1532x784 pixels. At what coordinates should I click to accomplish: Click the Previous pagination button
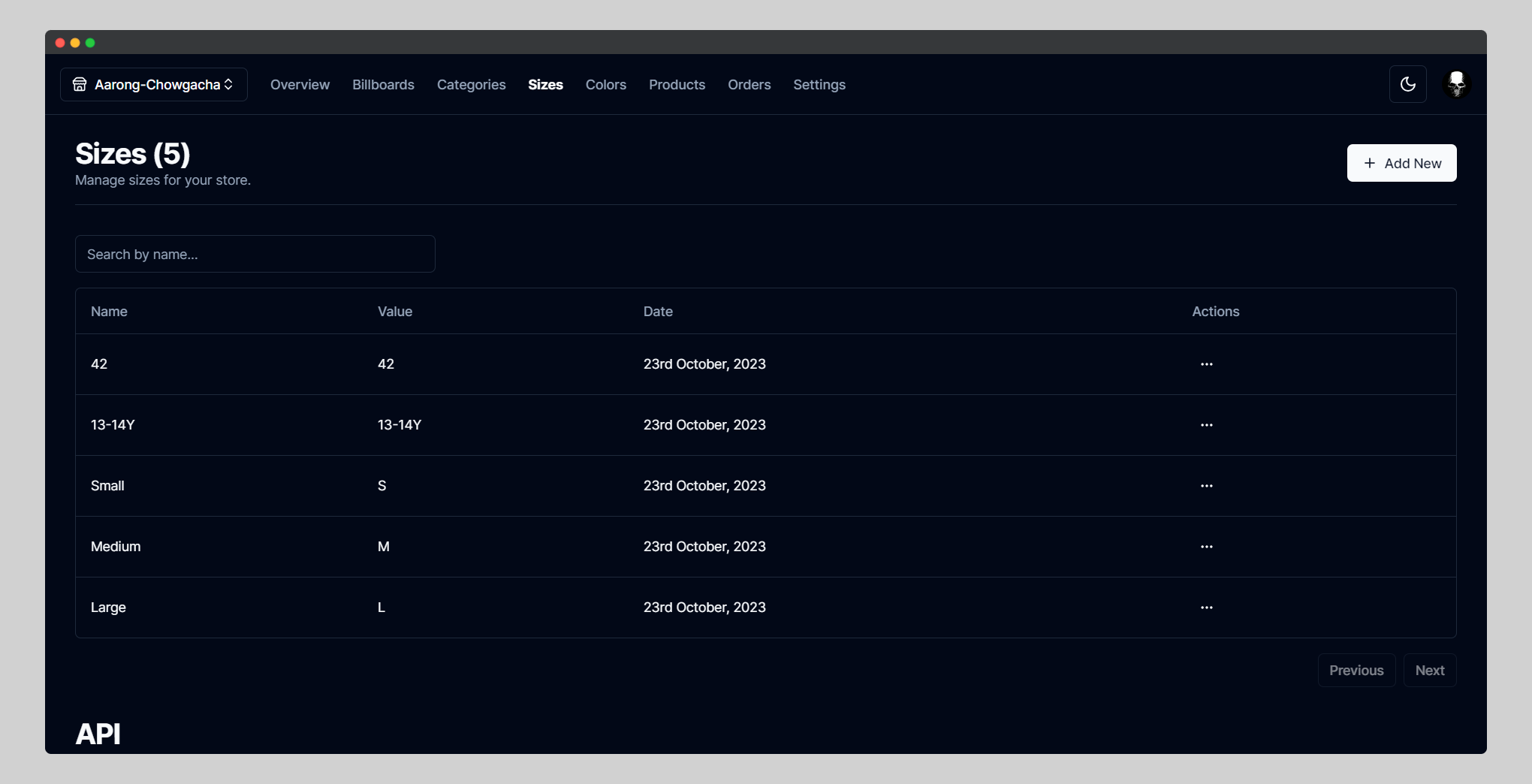coord(1356,671)
